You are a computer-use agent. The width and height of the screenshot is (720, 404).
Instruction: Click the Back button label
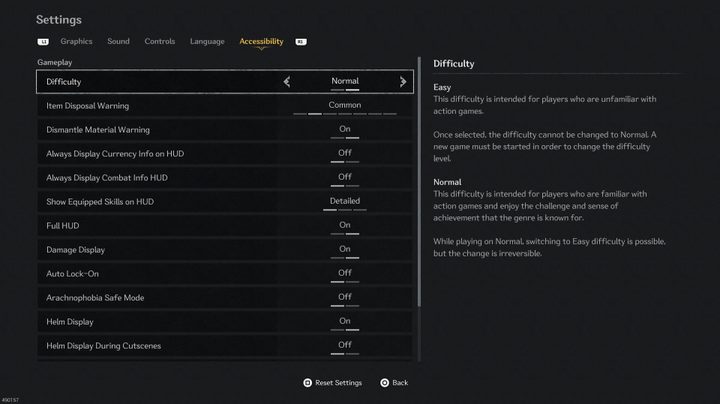click(x=400, y=383)
